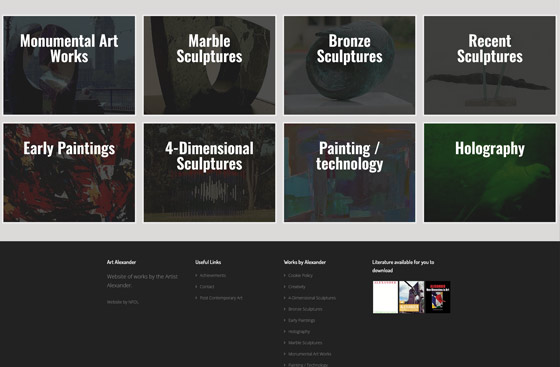Download the white Alexander book cover
The width and height of the screenshot is (560, 367).
point(385,297)
